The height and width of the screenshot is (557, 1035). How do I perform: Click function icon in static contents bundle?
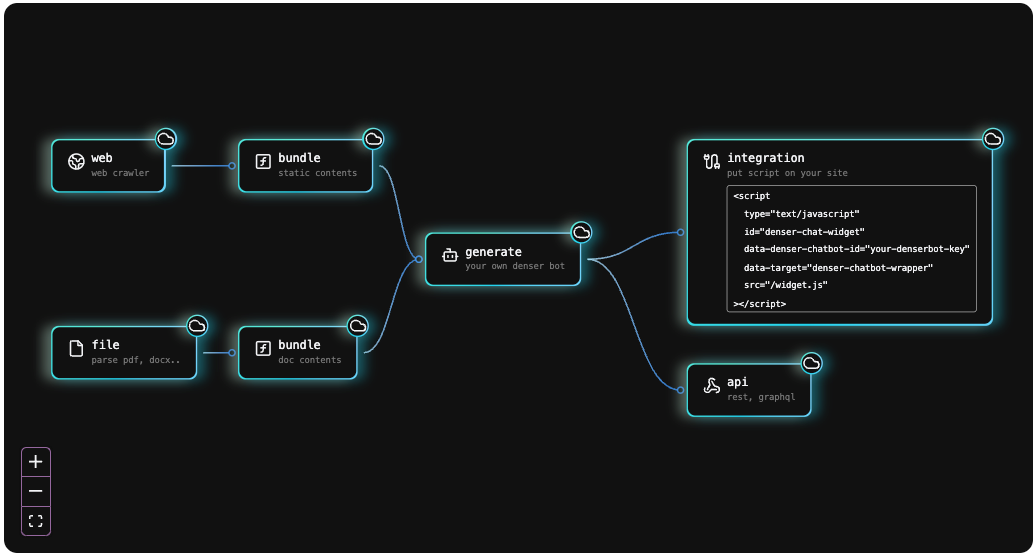263,162
